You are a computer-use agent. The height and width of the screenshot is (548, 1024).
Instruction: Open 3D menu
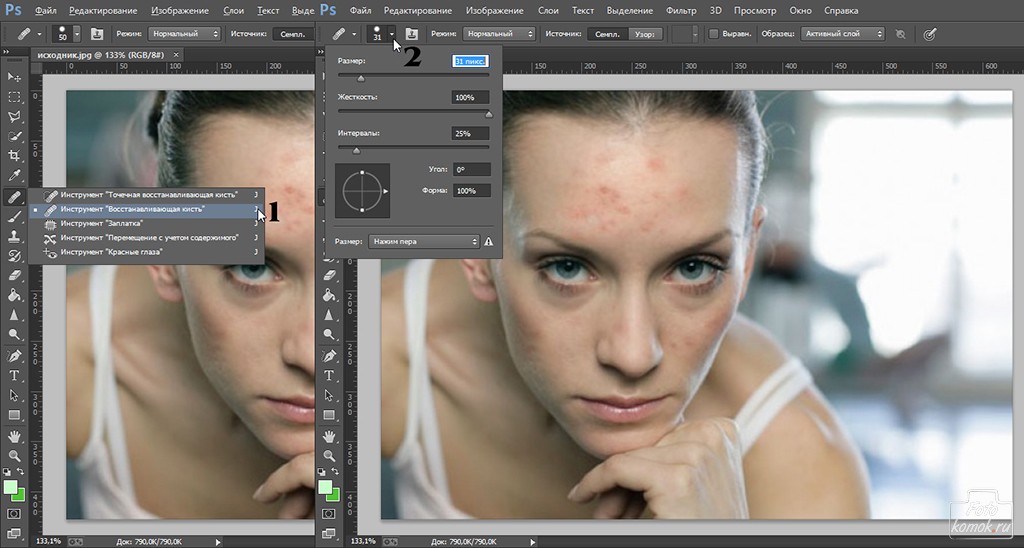click(x=716, y=10)
